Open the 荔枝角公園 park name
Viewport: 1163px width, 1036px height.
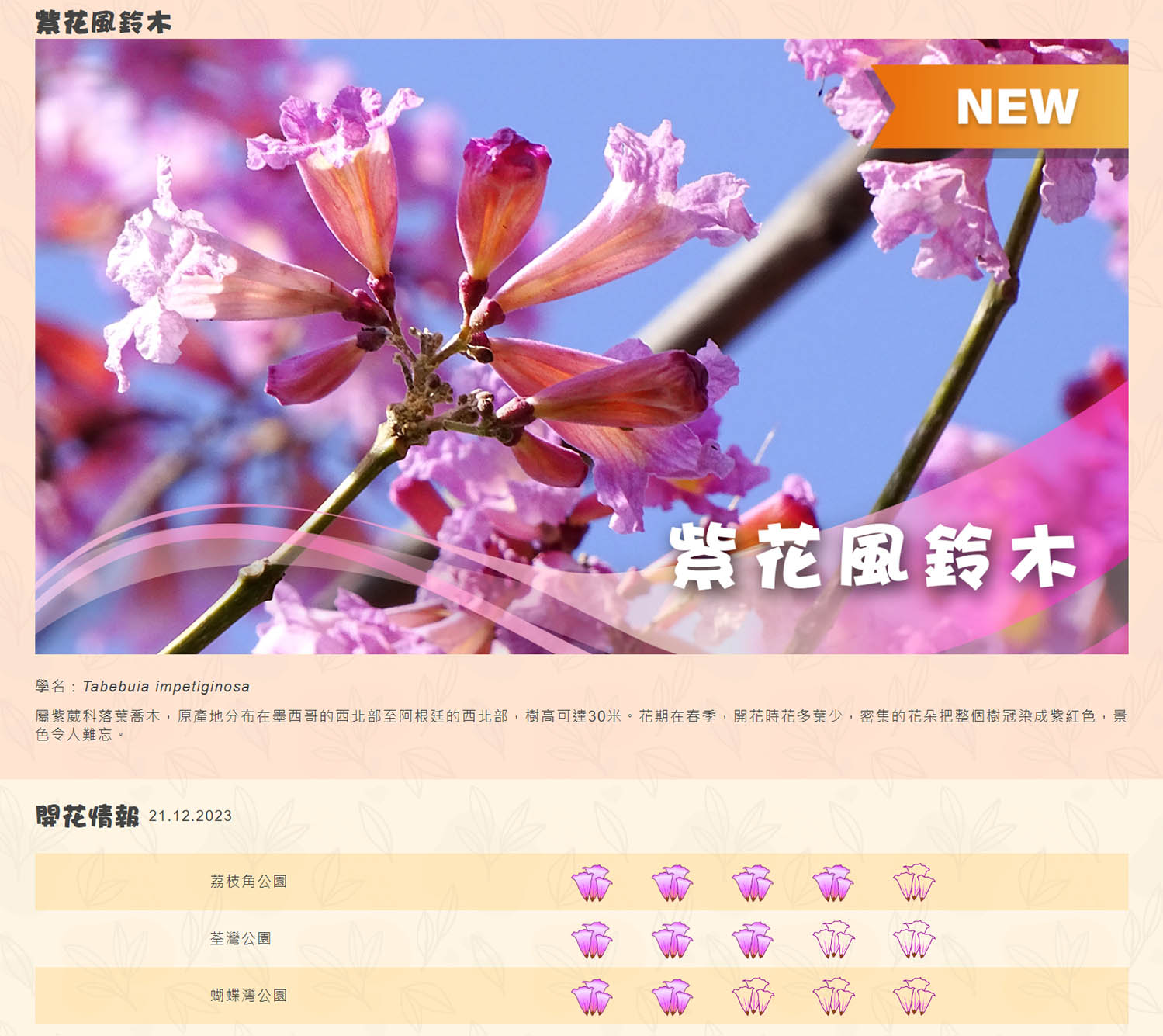248,882
